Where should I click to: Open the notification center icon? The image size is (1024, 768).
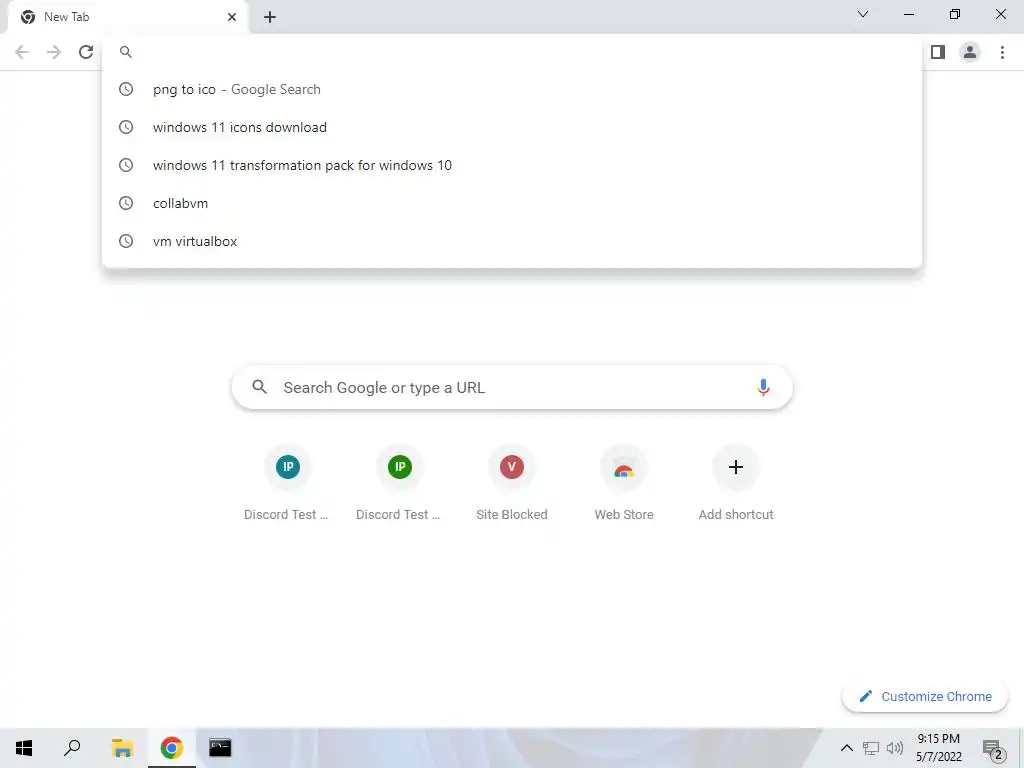tap(993, 749)
